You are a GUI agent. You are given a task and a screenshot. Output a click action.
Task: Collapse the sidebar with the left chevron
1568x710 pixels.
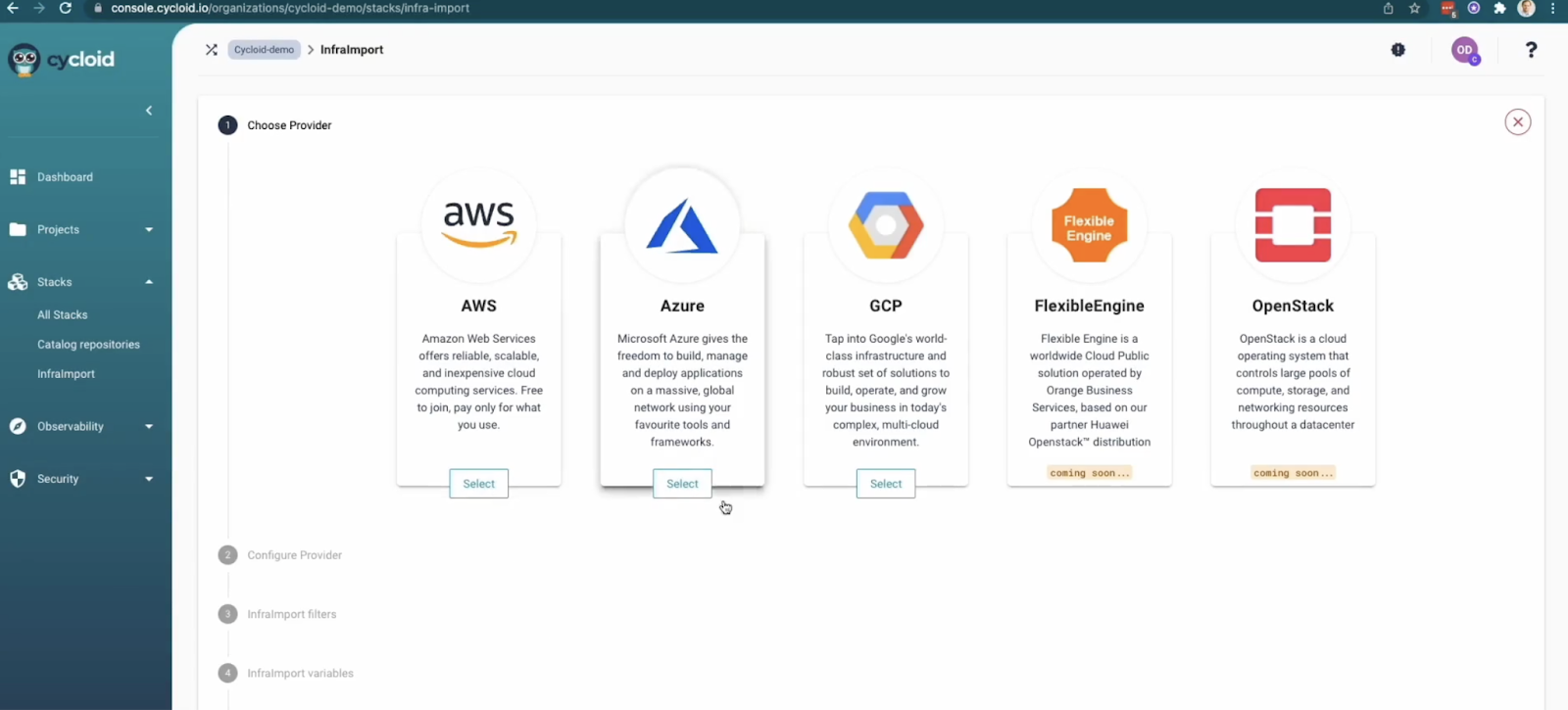(149, 111)
